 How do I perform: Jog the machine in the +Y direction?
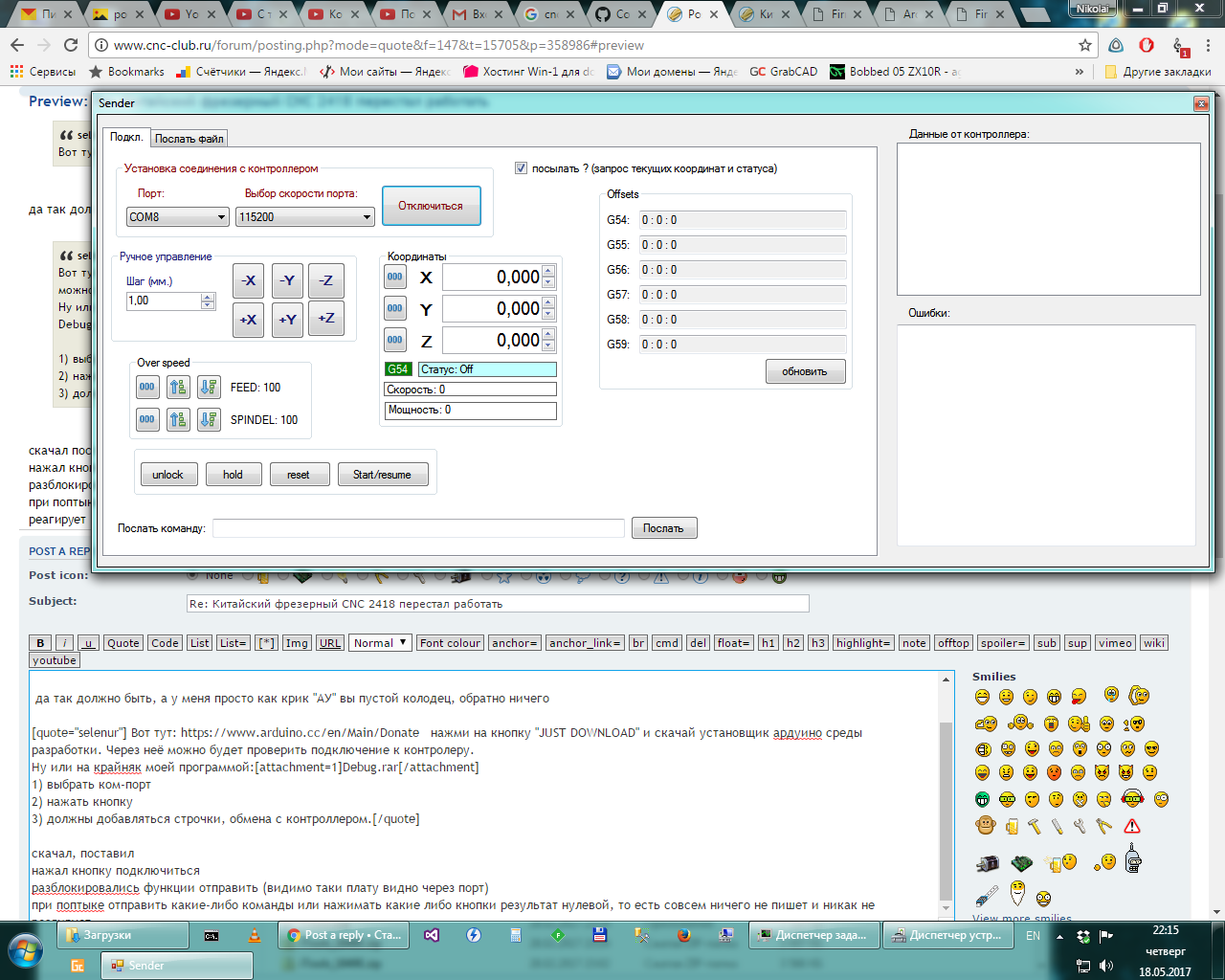288,320
